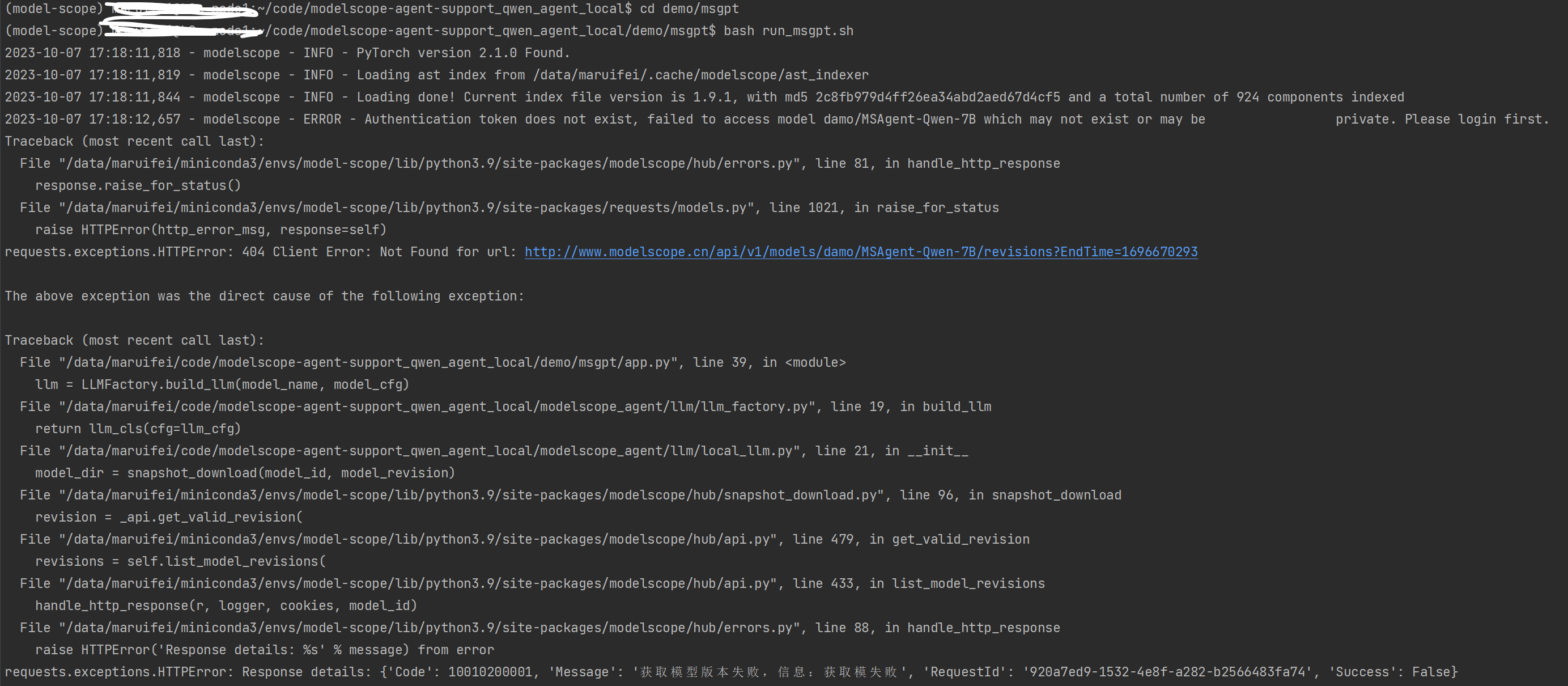This screenshot has width=1568, height=686.
Task: Click the first 'Traceback (most recent call last):' line
Action: tap(134, 141)
